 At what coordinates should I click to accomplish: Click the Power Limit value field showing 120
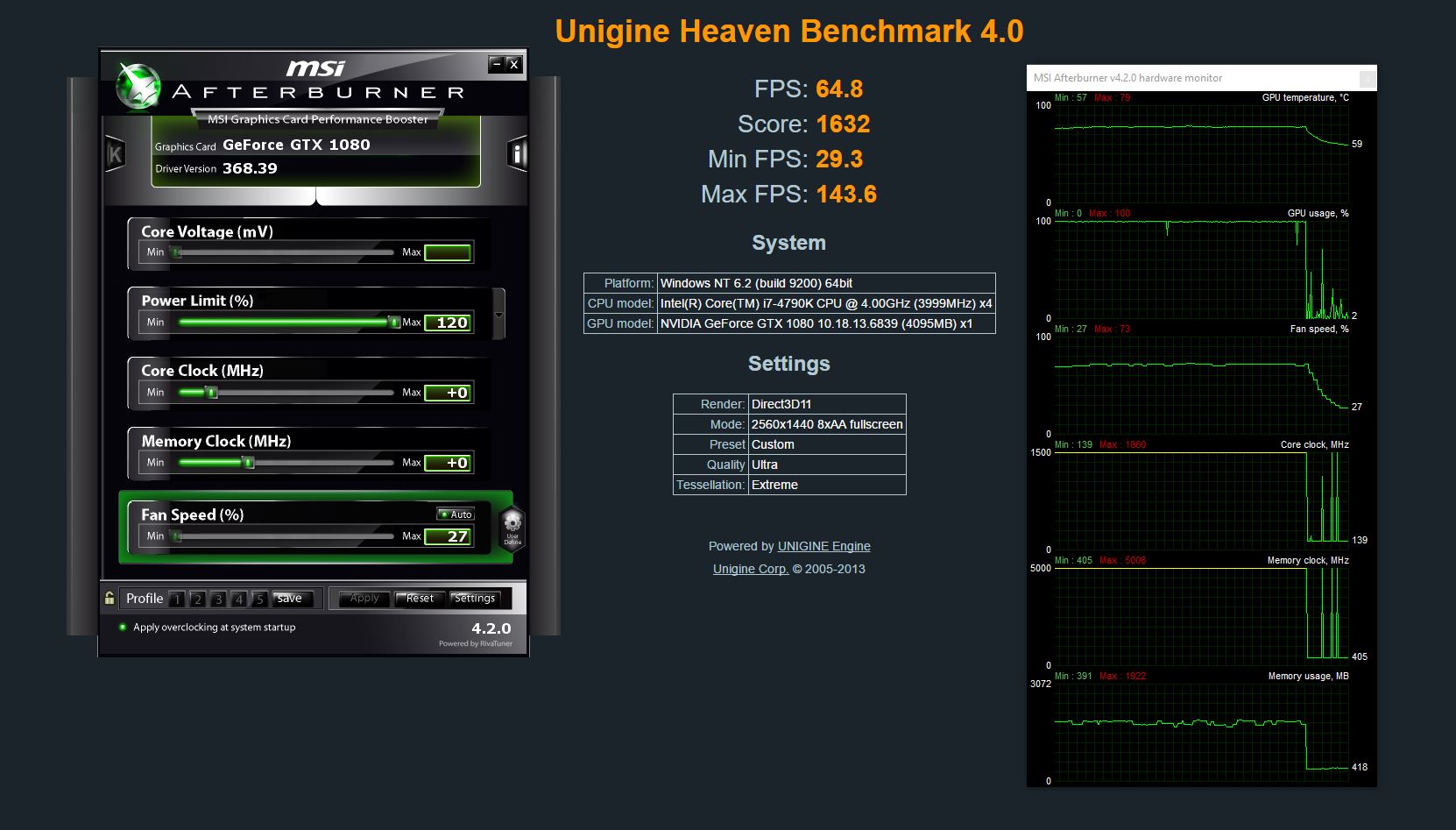point(449,323)
